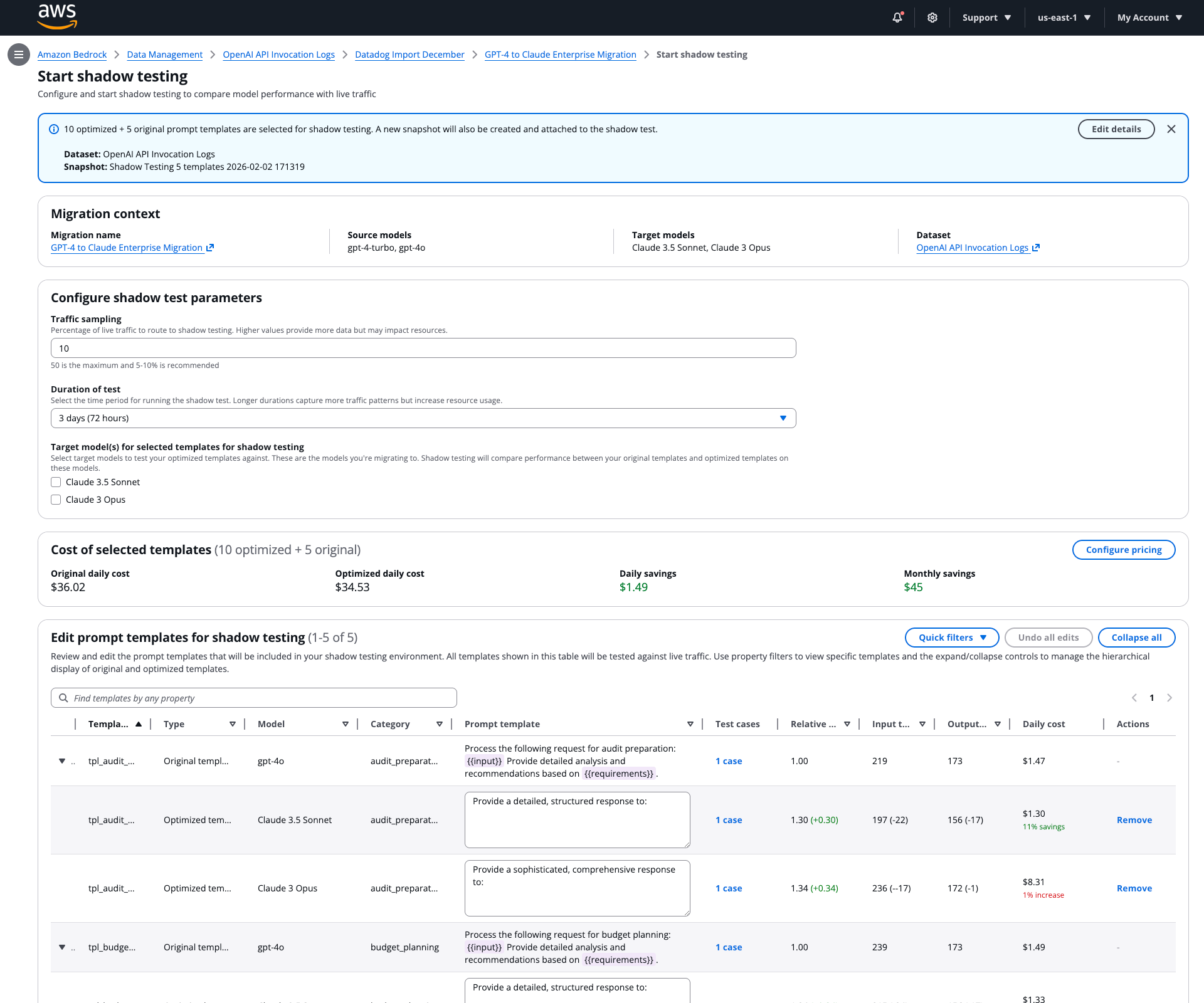Go to the previous page of templates
1204x1003 pixels.
(1134, 698)
